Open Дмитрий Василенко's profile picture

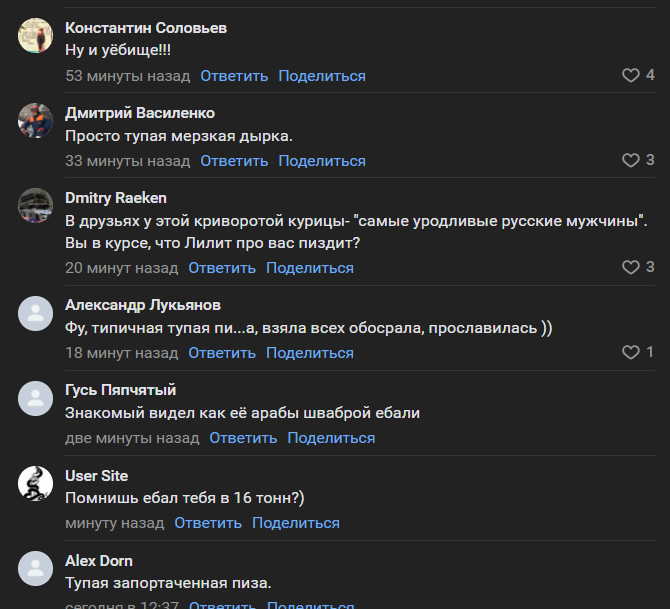tap(35, 121)
